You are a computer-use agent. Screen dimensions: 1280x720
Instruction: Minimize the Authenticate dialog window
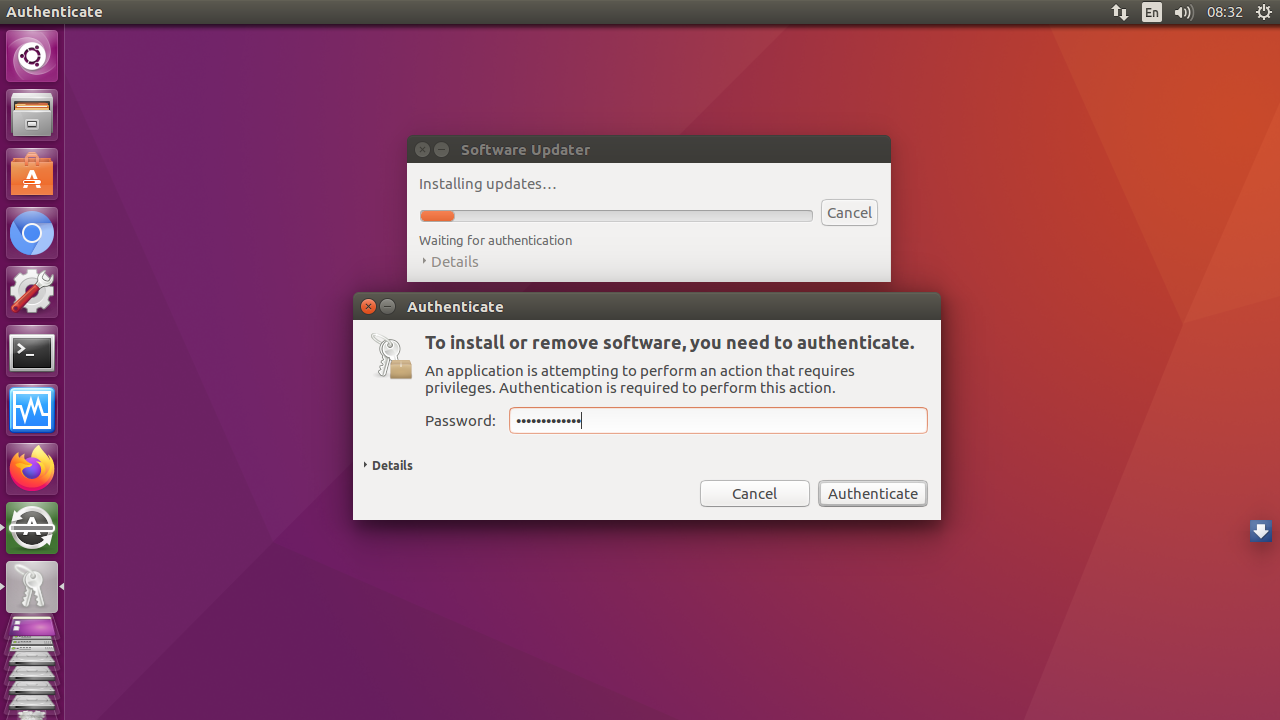pos(388,306)
